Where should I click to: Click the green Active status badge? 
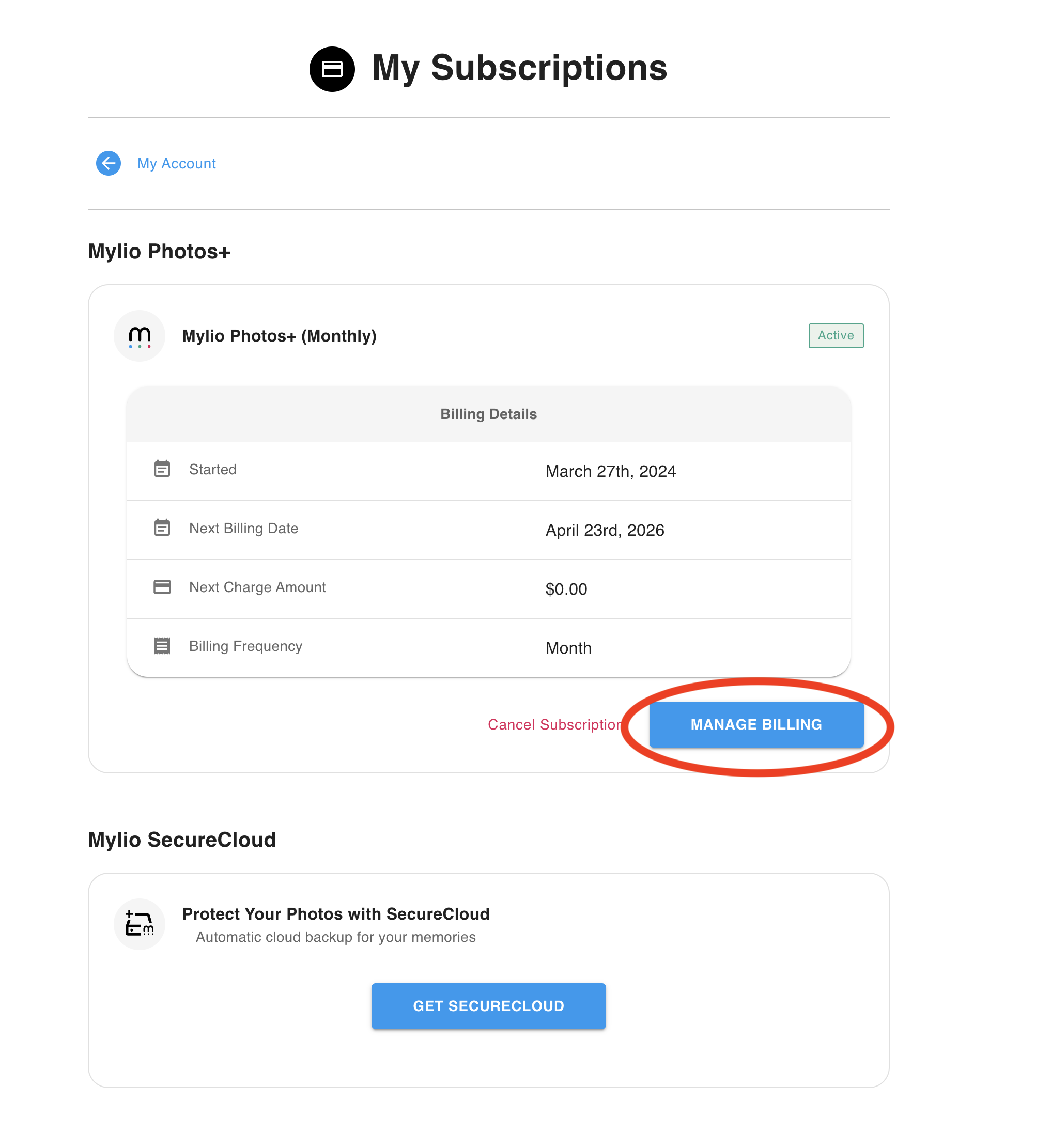click(836, 335)
